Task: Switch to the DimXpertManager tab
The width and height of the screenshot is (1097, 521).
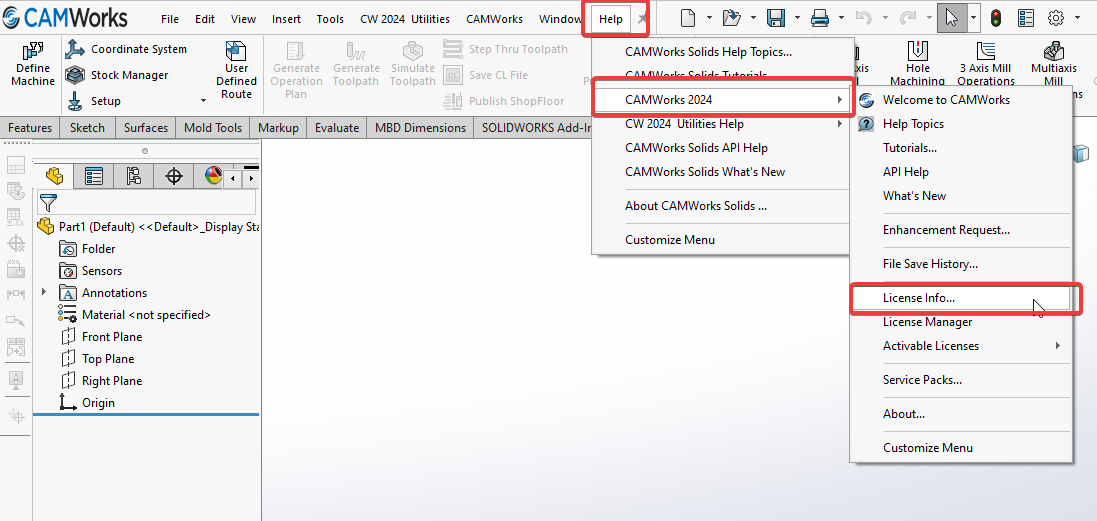Action: (x=174, y=176)
